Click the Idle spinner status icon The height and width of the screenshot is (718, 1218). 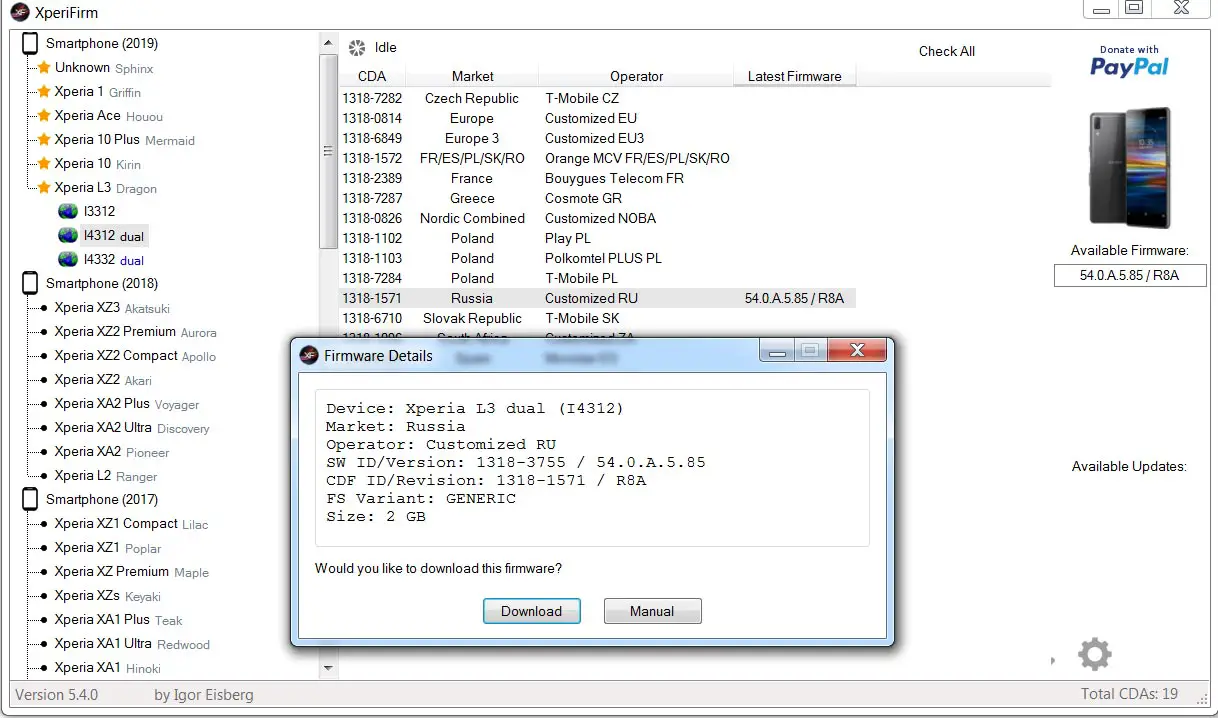pyautogui.click(x=357, y=48)
